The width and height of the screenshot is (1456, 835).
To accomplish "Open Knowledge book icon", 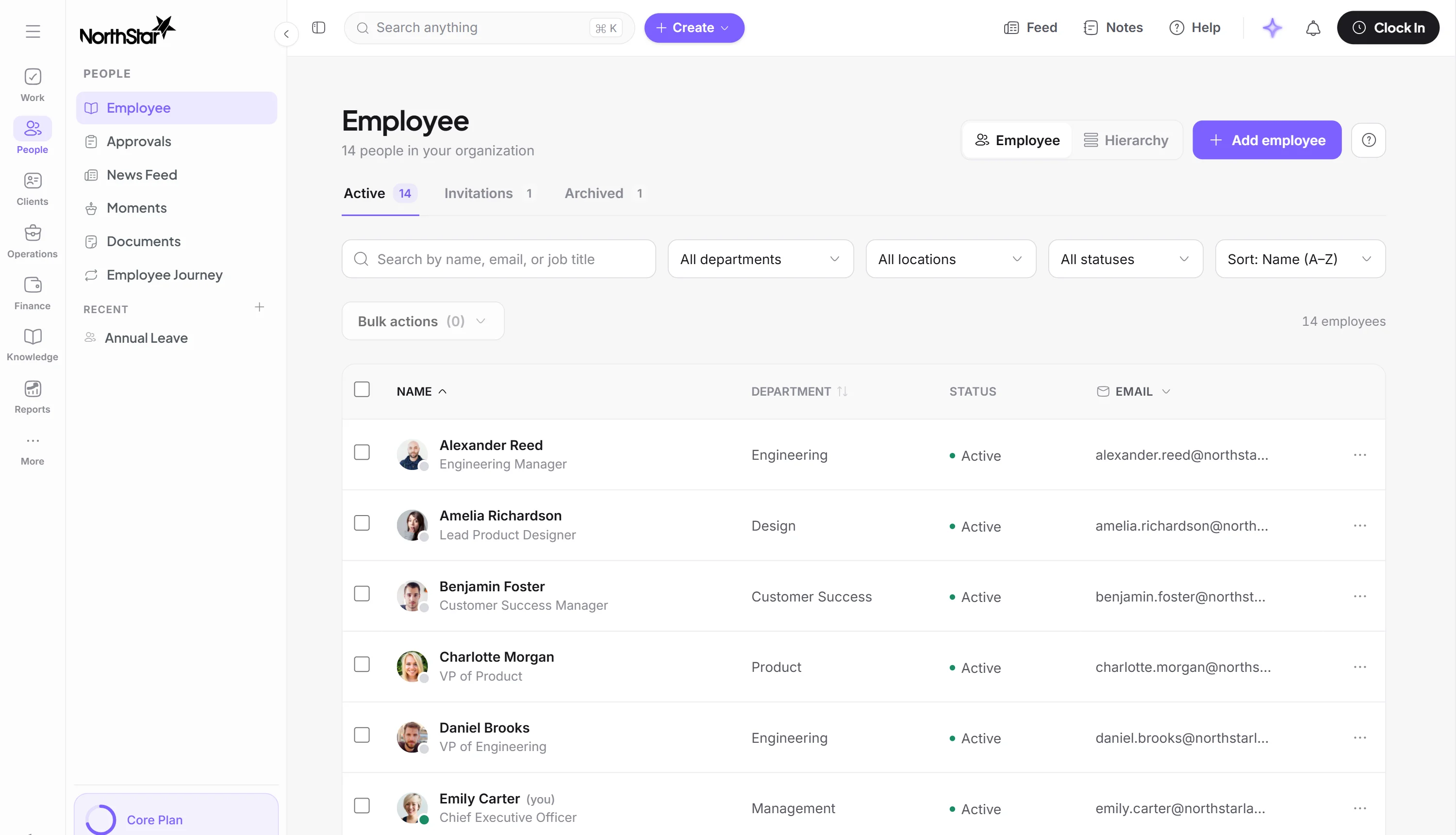I will [x=33, y=345].
